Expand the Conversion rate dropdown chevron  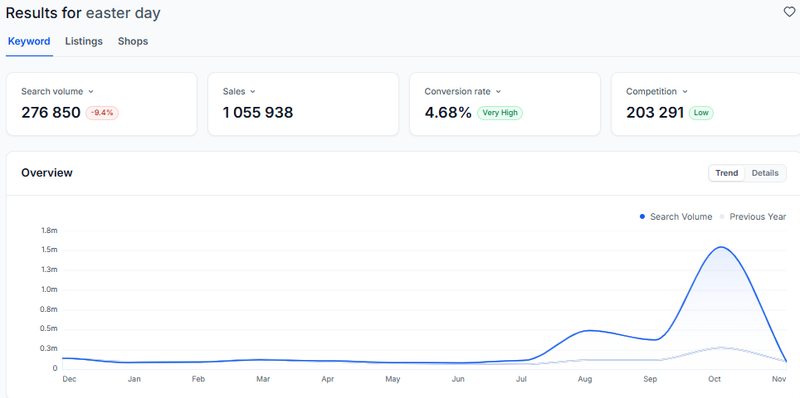pos(498,92)
